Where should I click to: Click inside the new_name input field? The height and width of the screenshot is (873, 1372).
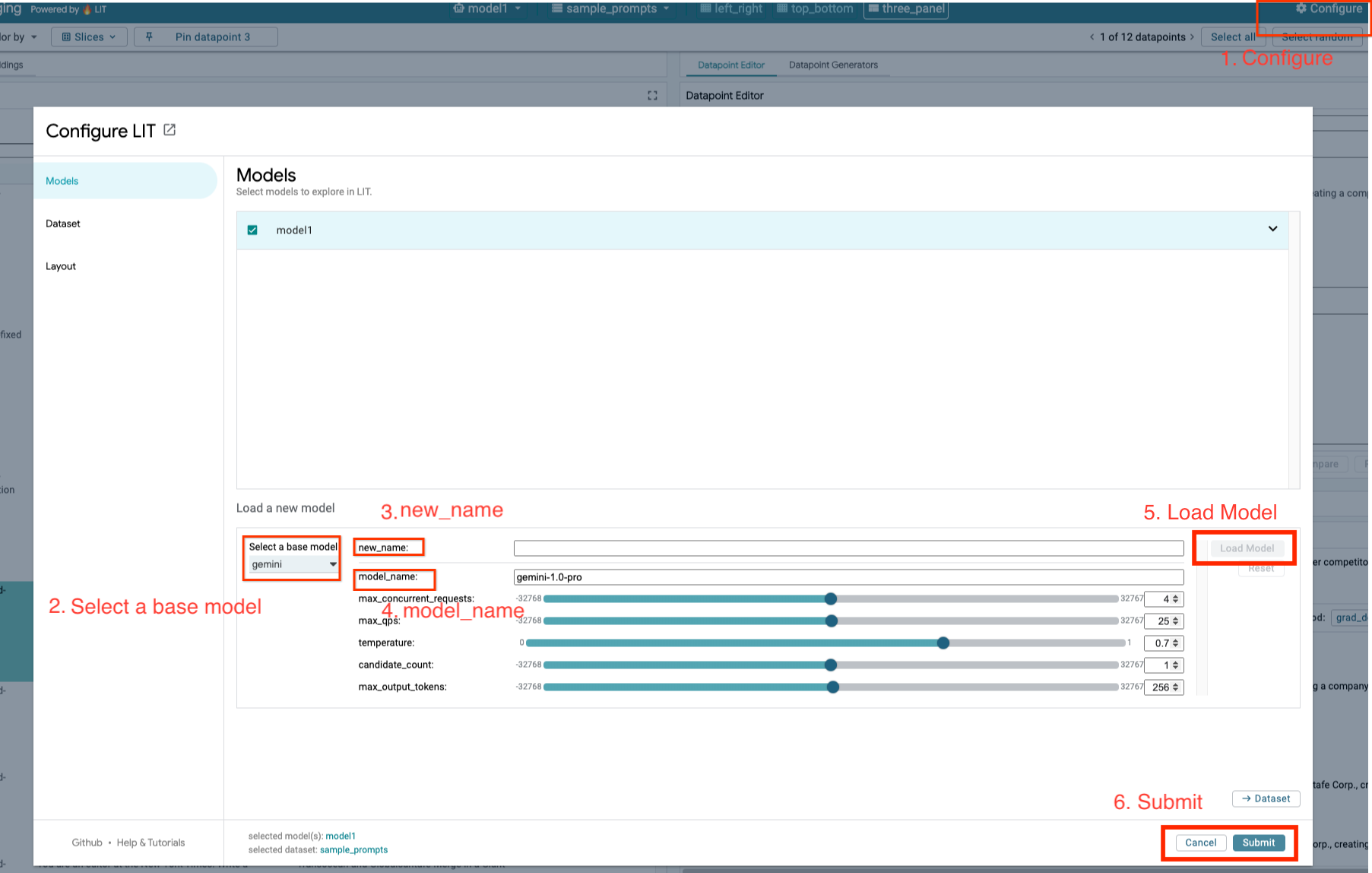[x=848, y=547]
